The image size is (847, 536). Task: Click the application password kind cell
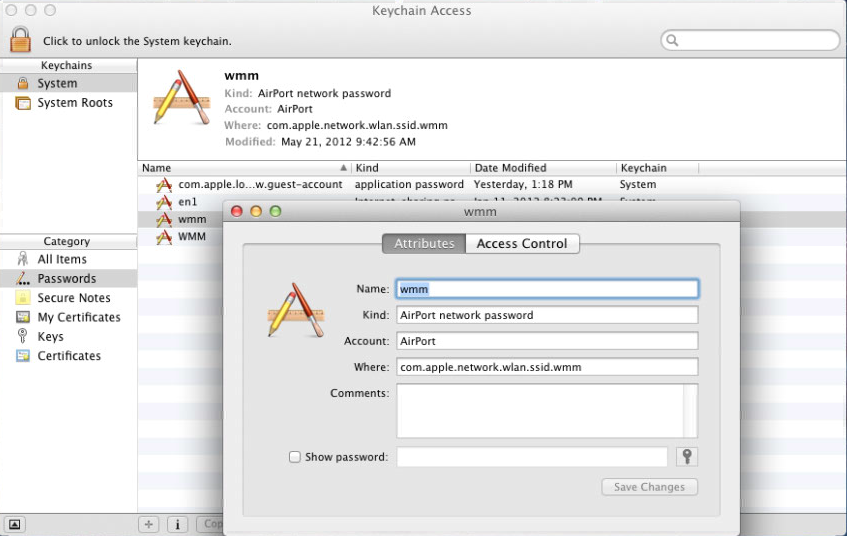409,185
